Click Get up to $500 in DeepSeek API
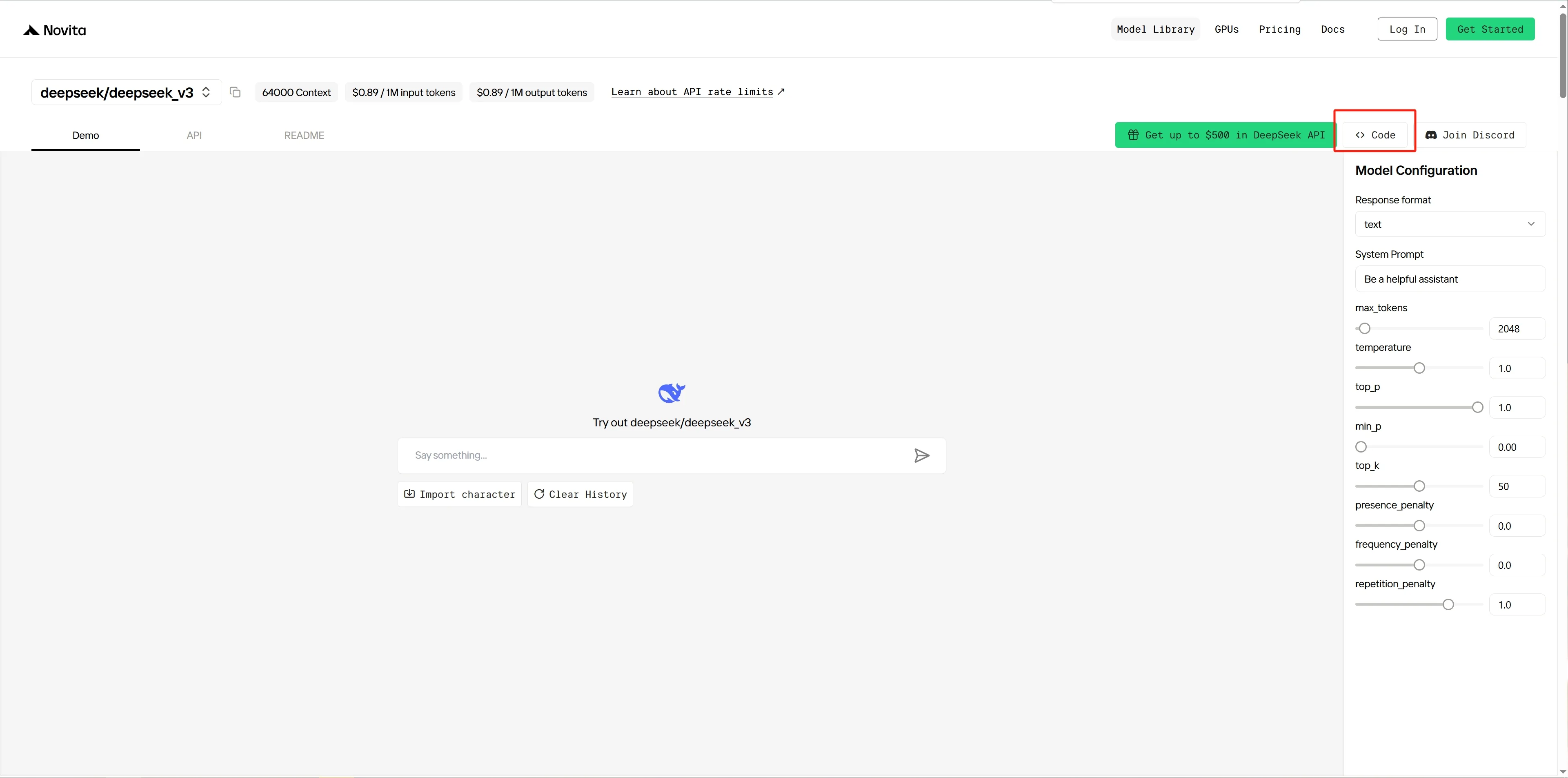Image resolution: width=1568 pixels, height=778 pixels. [1226, 135]
